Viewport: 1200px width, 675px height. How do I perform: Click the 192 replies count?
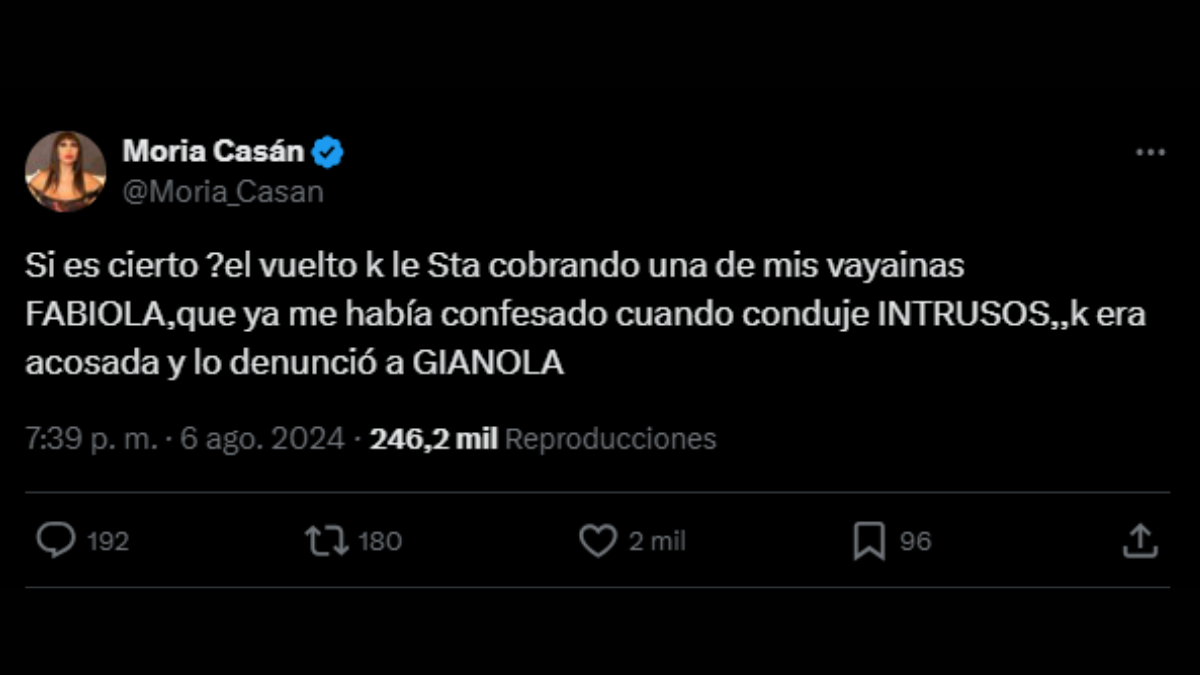tap(108, 541)
